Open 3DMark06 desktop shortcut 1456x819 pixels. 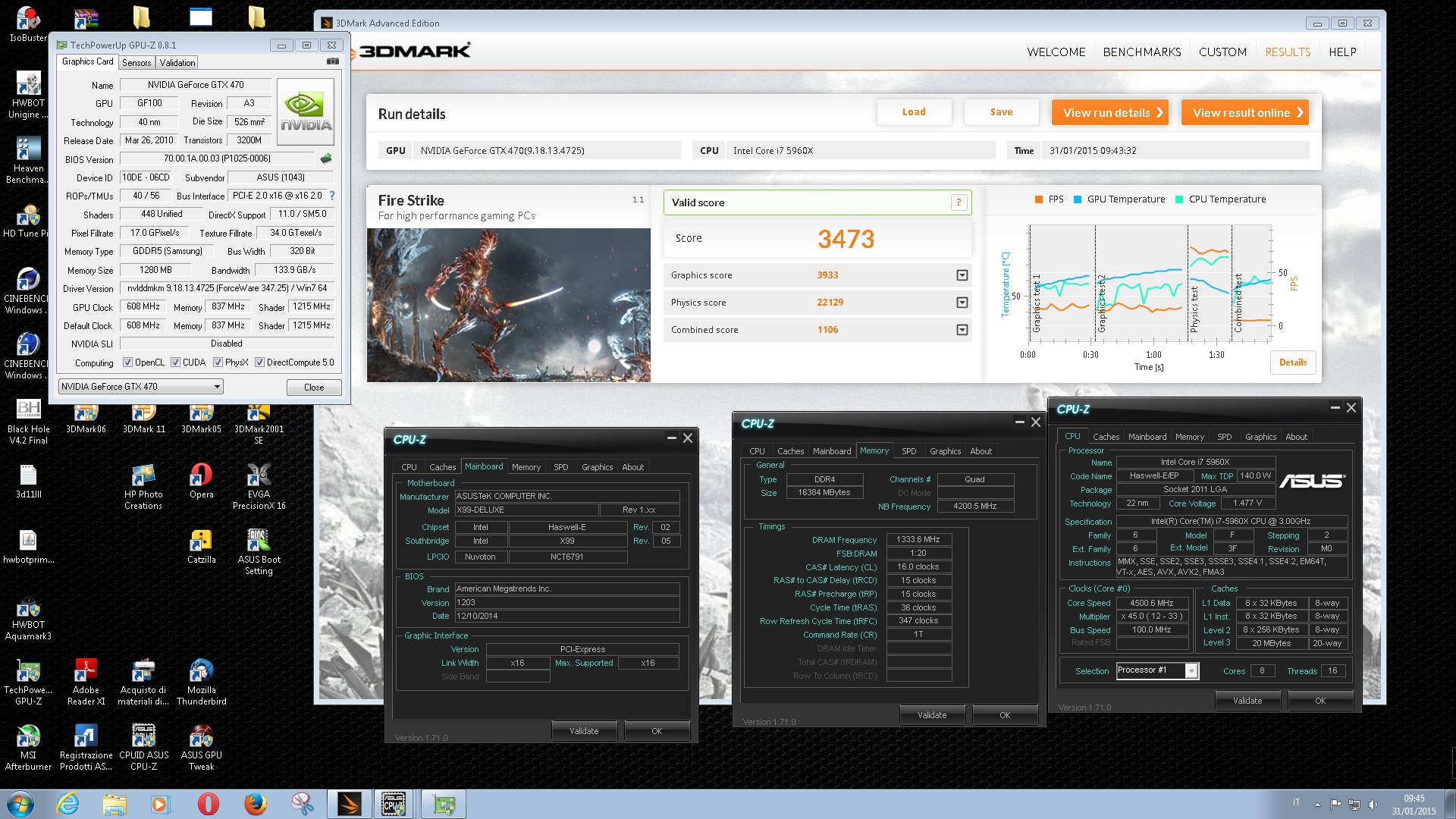pyautogui.click(x=86, y=418)
